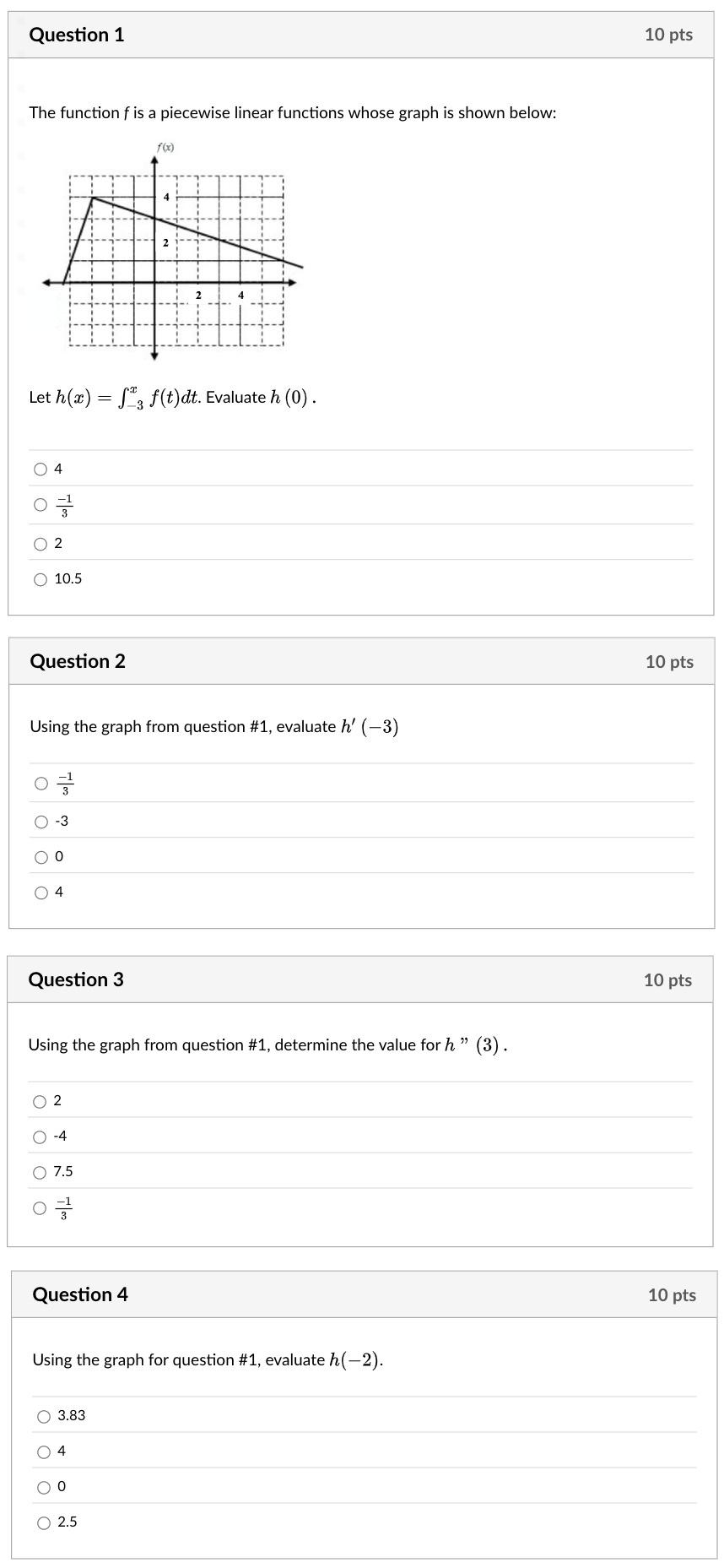Choose -1/3 option in Question 2
Image resolution: width=724 pixels, height=1568 pixels.
[40, 783]
